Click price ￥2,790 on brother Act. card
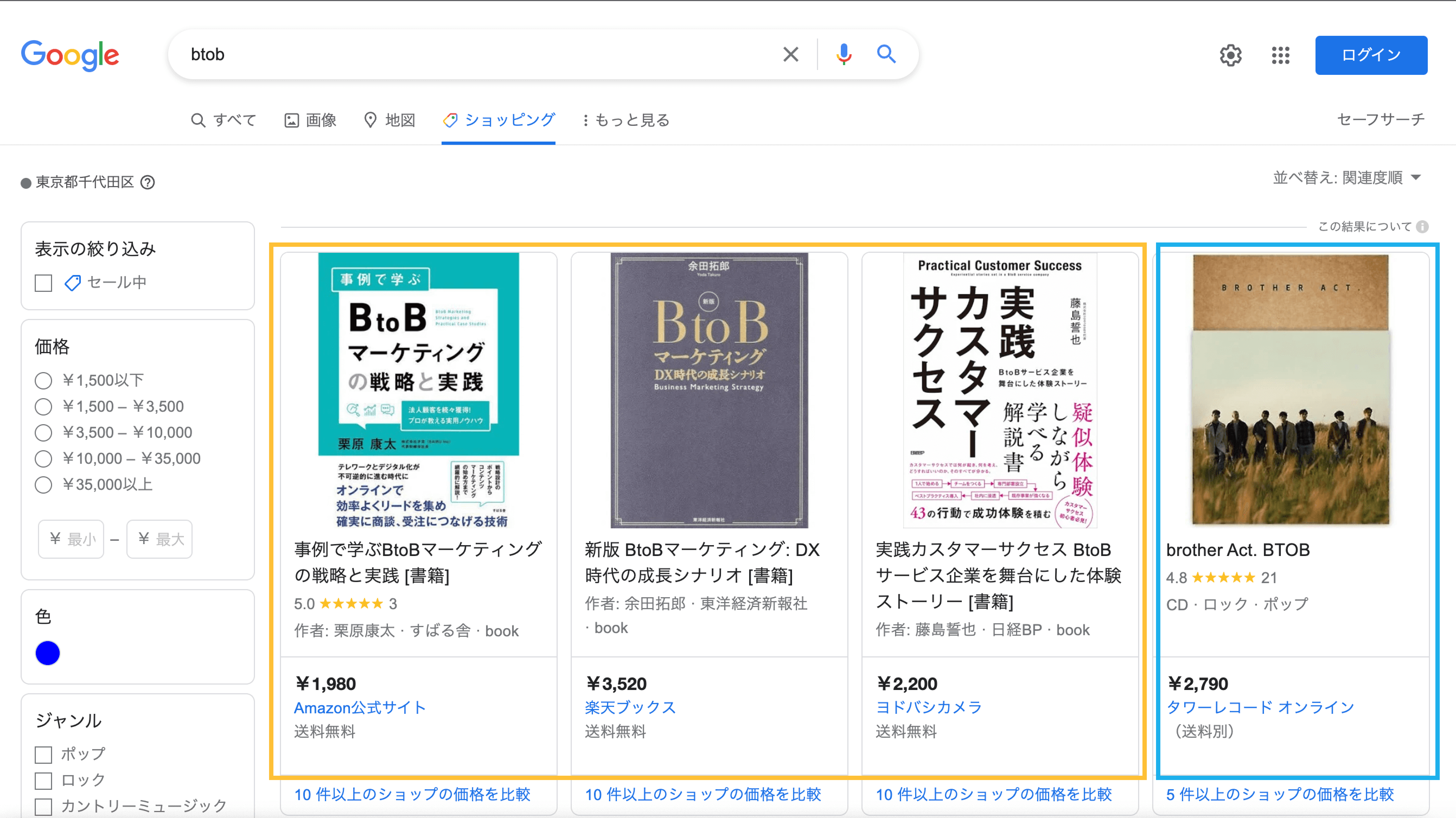This screenshot has height=818, width=1456. click(1198, 683)
